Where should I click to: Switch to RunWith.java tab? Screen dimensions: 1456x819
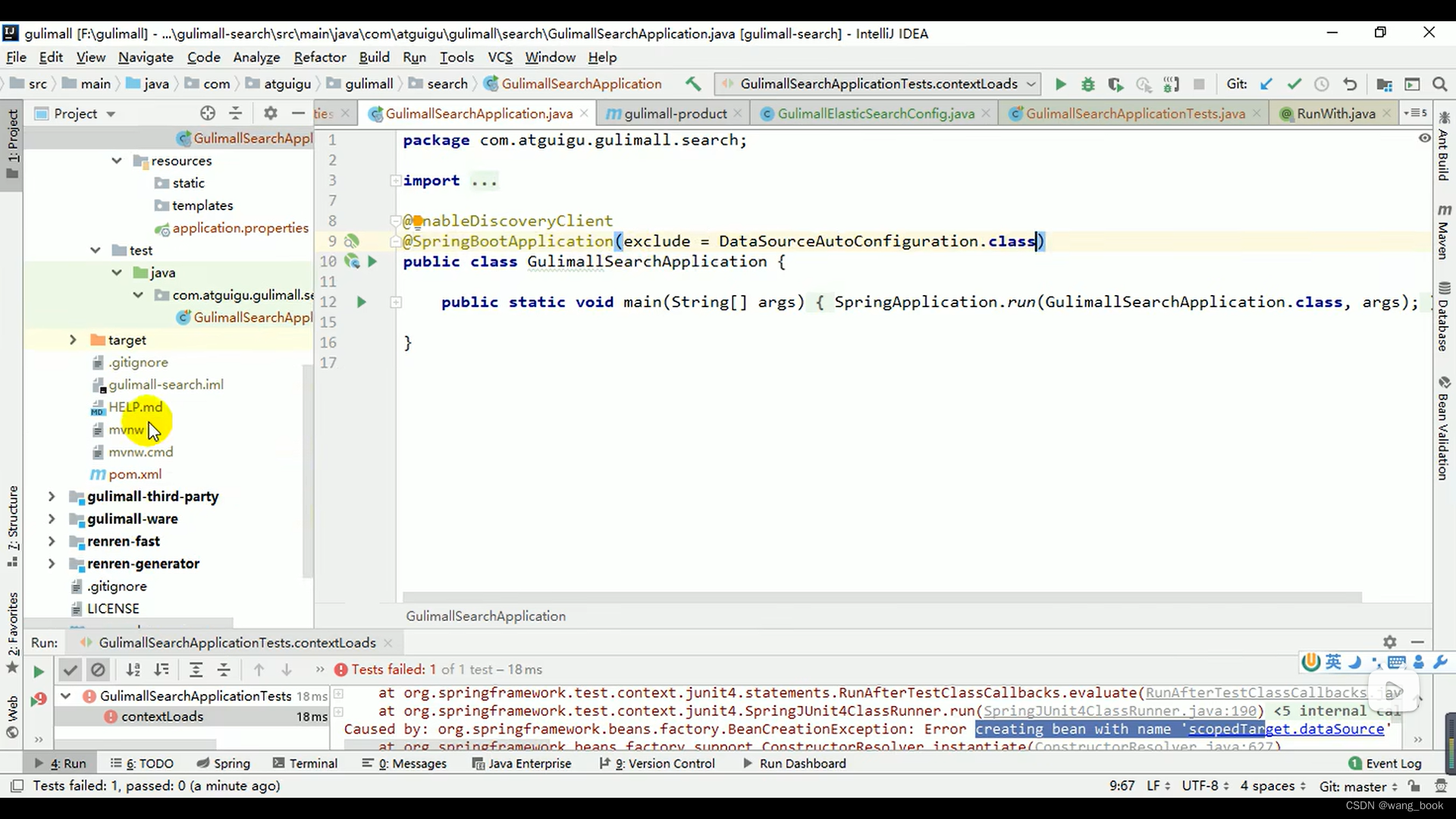pos(1335,114)
